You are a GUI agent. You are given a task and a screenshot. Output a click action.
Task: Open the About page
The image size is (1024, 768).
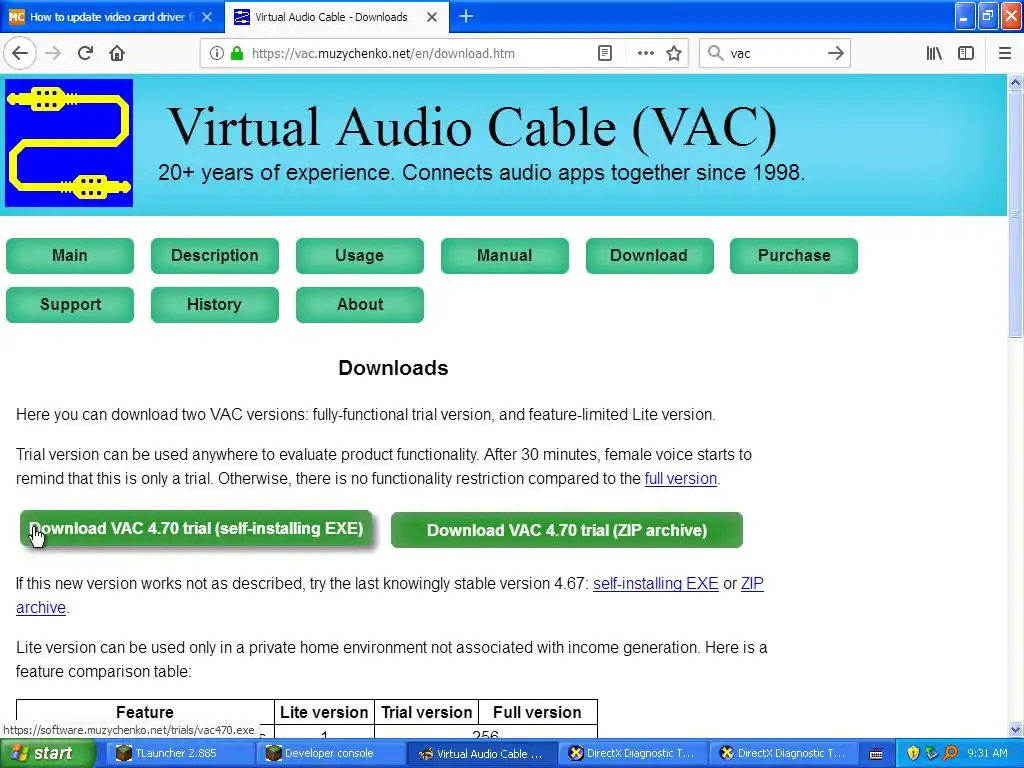pyautogui.click(x=360, y=304)
